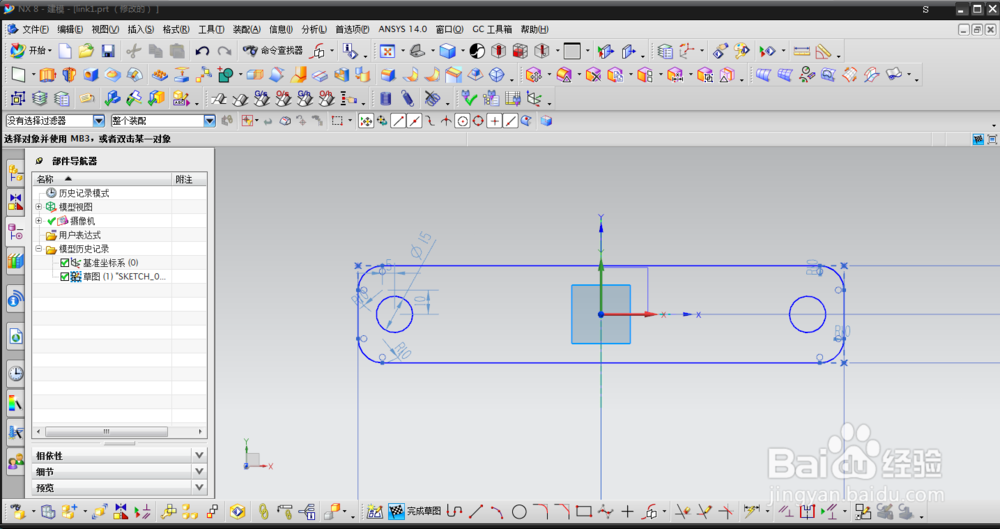
Task: Toggle the Enable Snap Points button
Action: point(365,121)
